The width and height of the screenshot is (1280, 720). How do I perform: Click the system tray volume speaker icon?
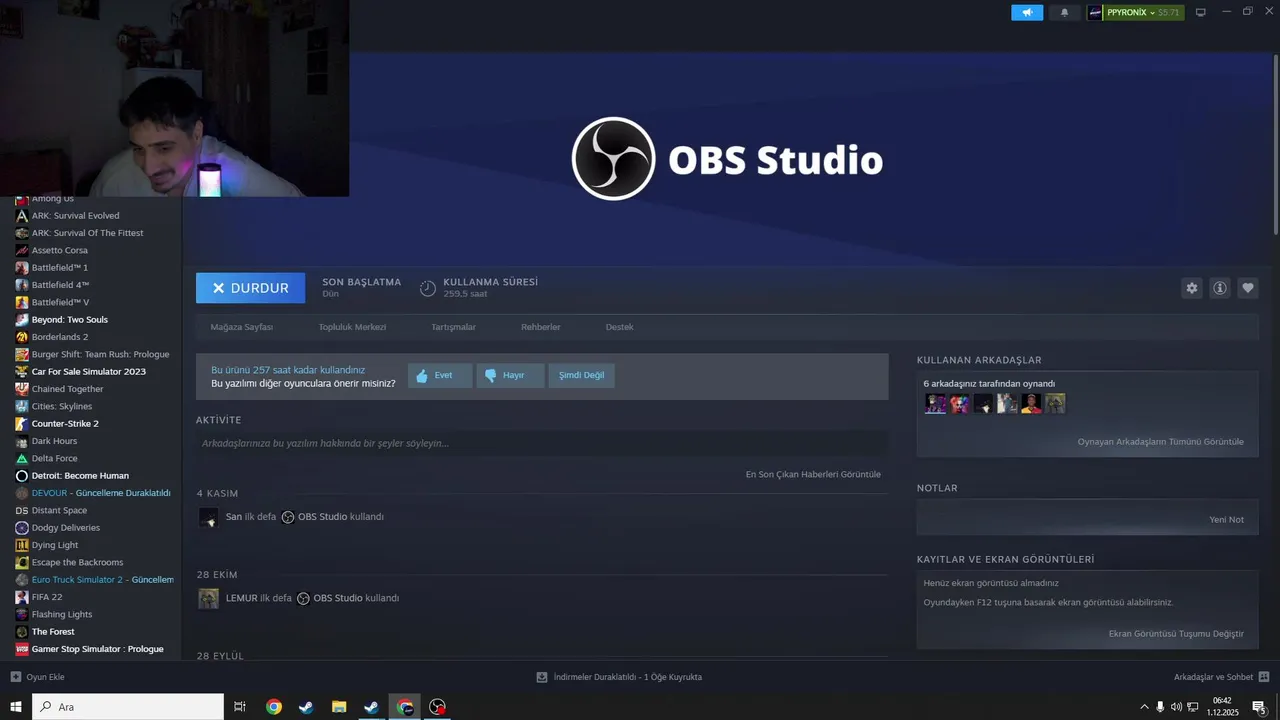click(1176, 707)
